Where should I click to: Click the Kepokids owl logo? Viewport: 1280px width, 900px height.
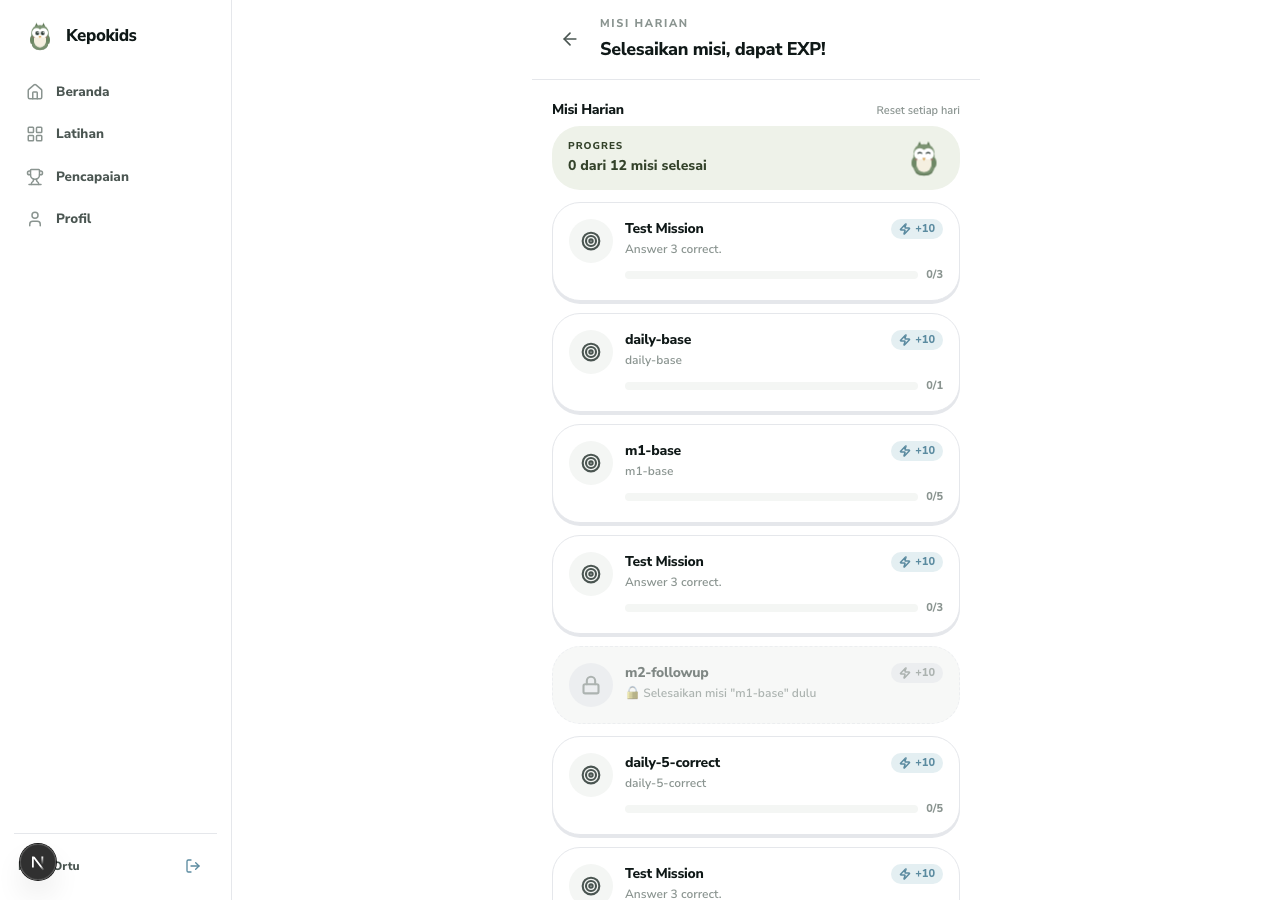(x=40, y=36)
